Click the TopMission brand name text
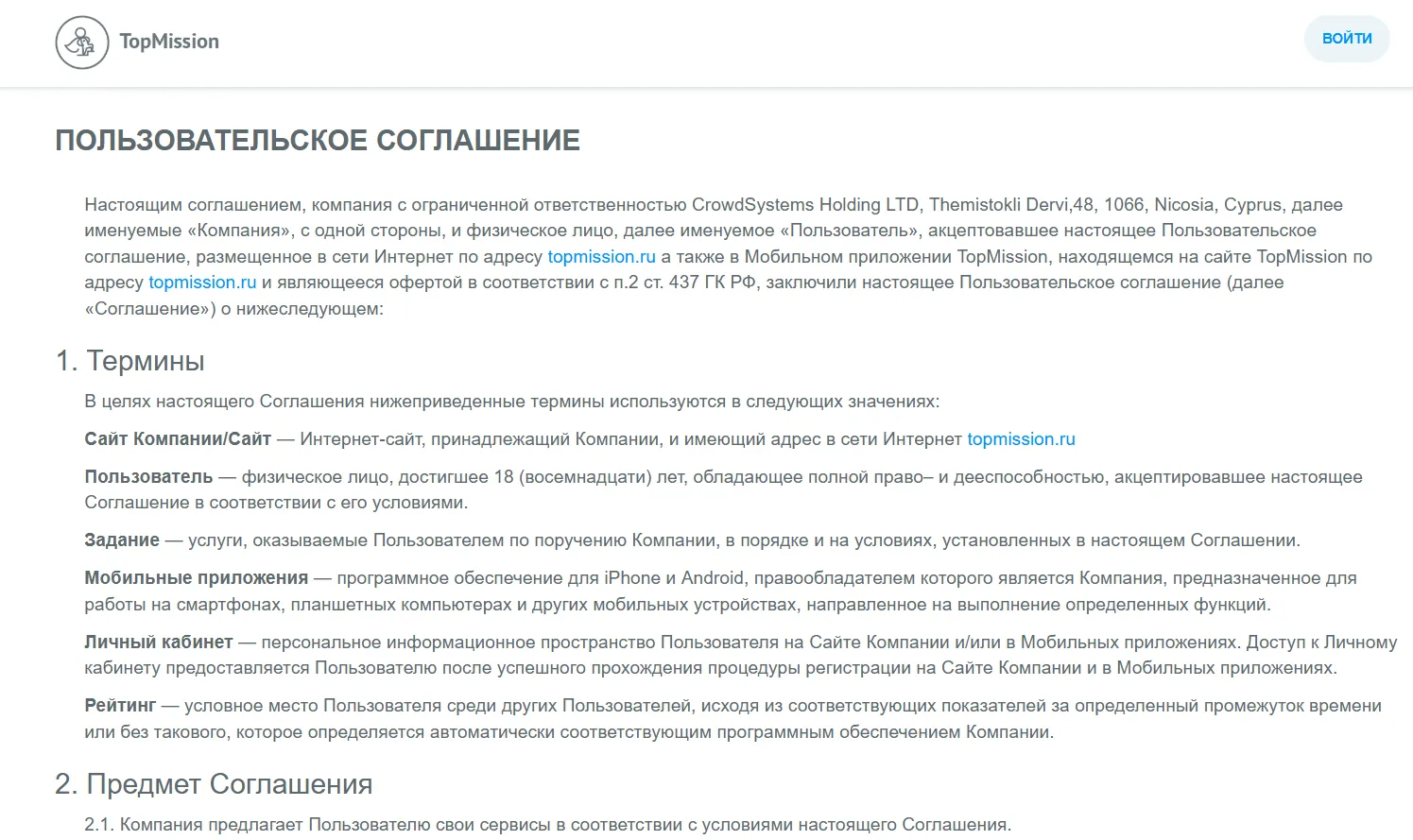 tap(169, 42)
